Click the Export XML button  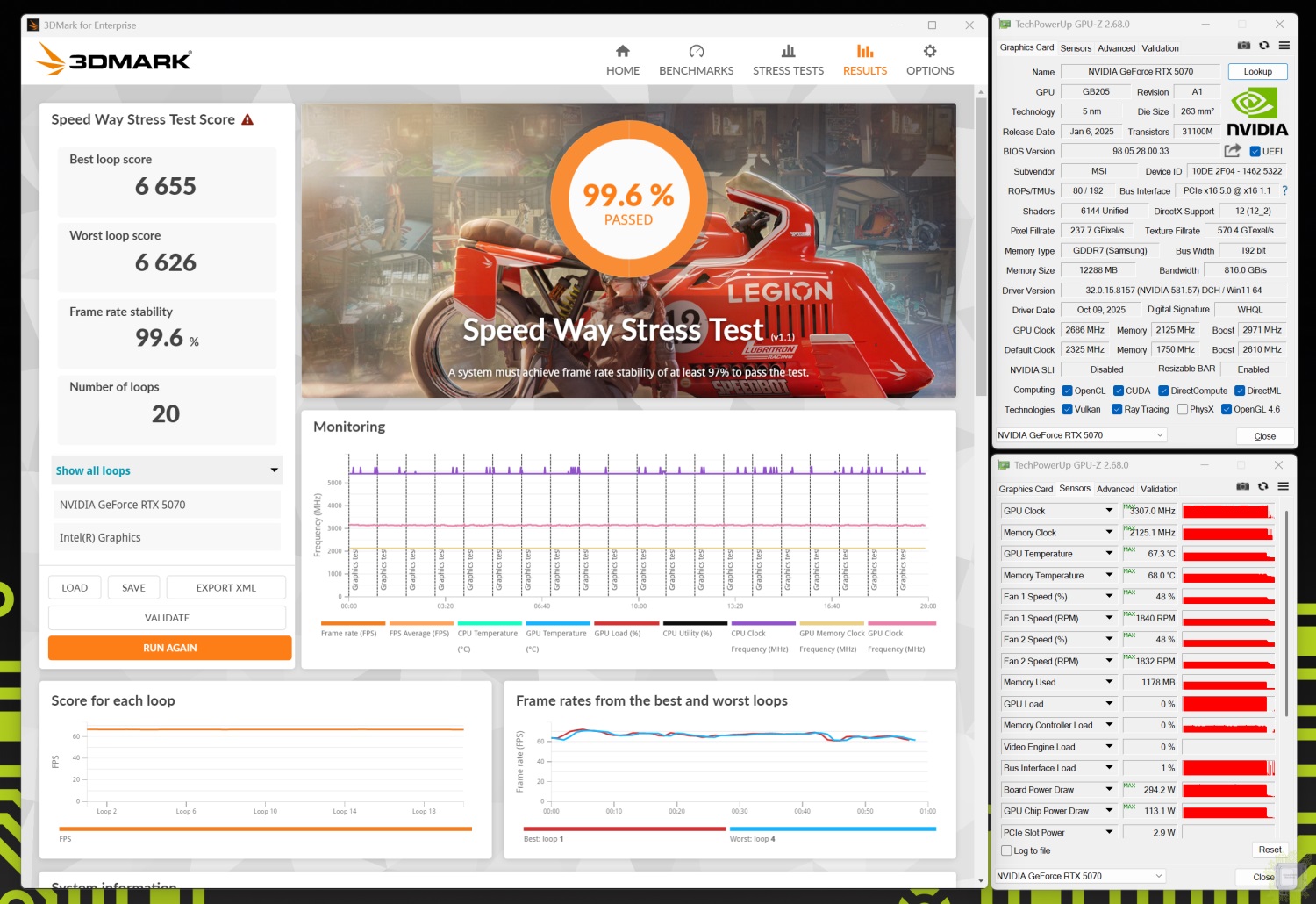point(225,588)
